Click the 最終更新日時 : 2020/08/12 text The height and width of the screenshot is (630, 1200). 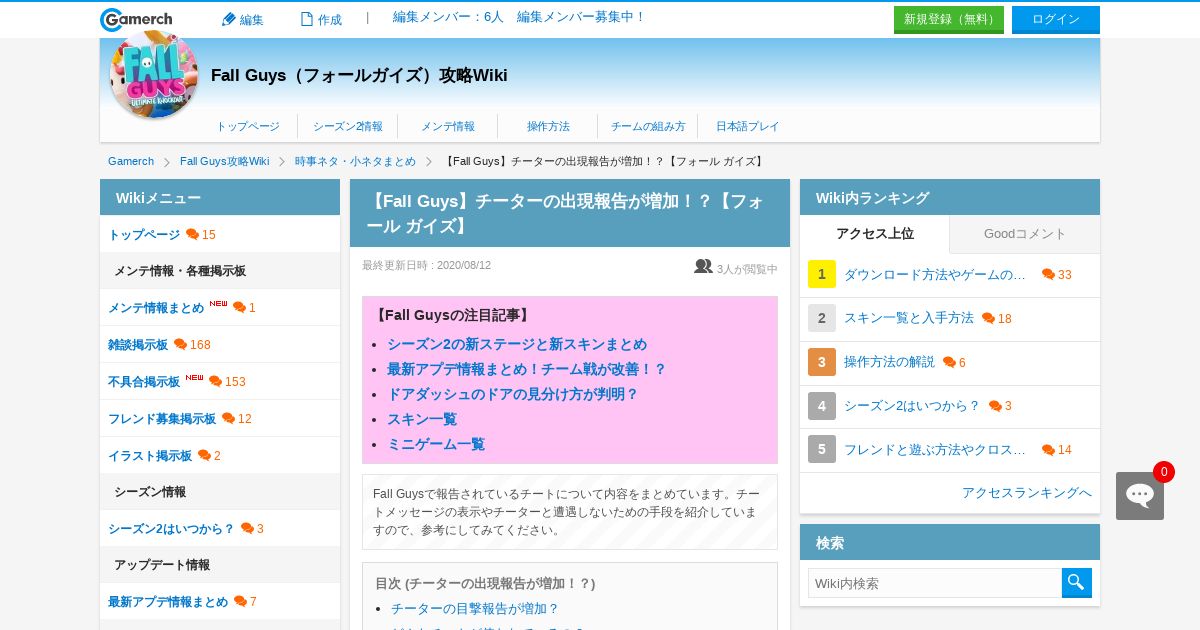[427, 266]
